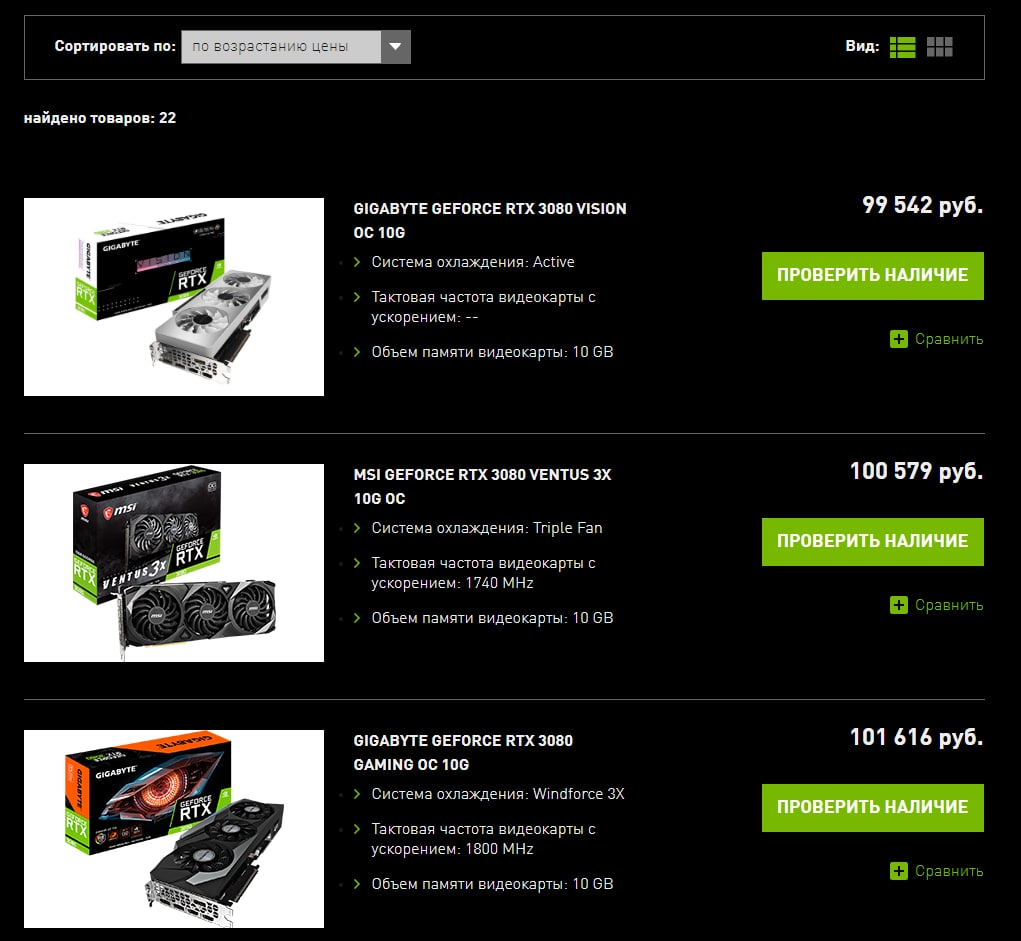Image resolution: width=1021 pixels, height=941 pixels.
Task: Switch to grid view icon
Action: (940, 47)
